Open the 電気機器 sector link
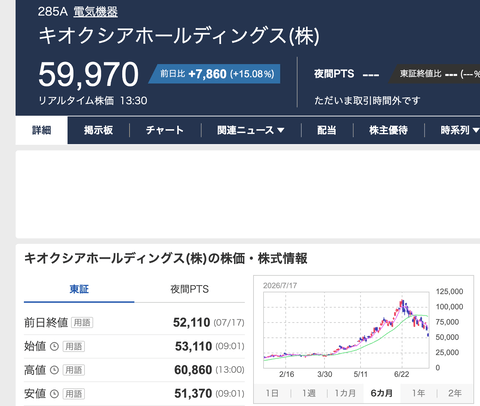Screen dimensions: 480x406 click(95, 12)
